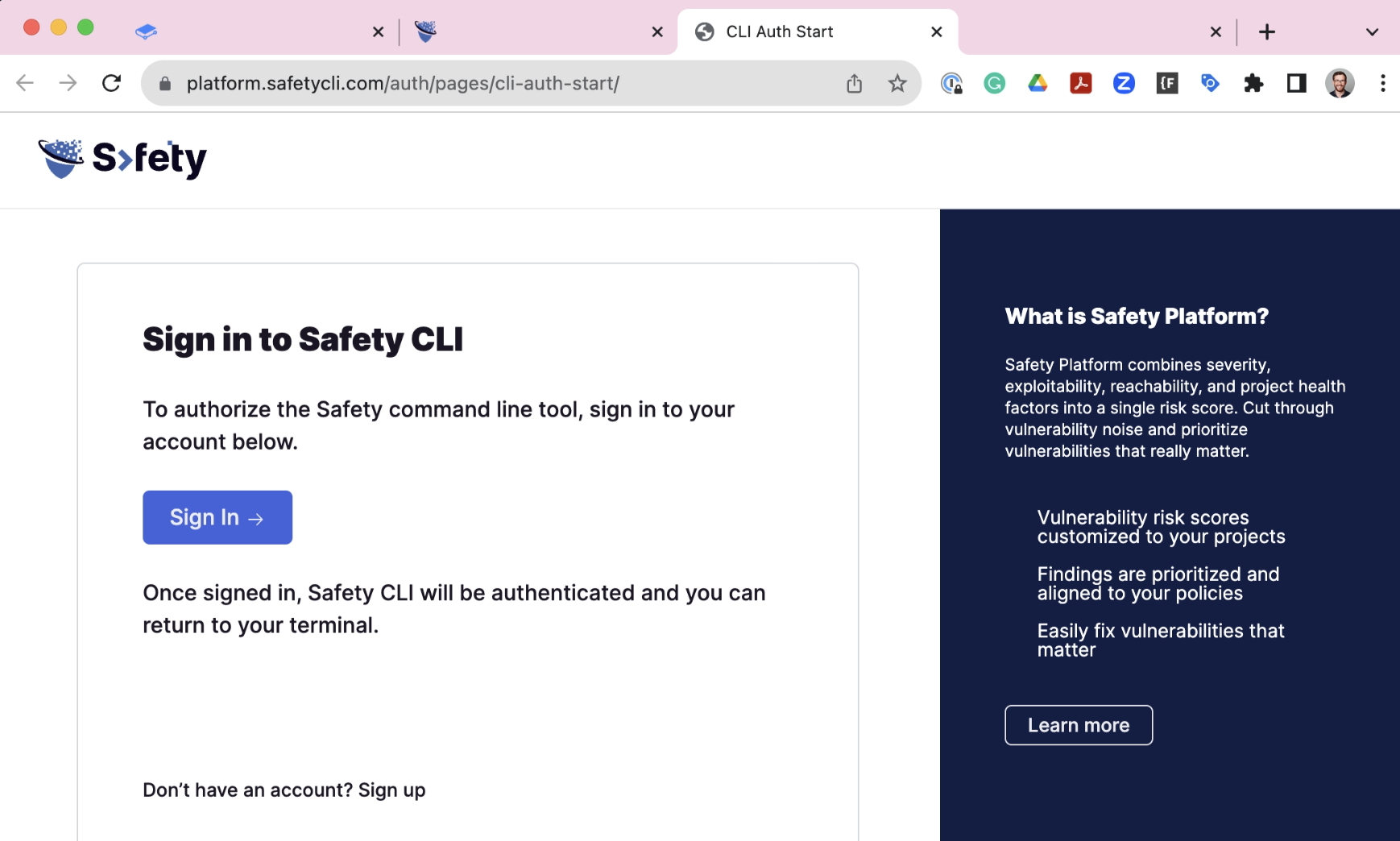Open the Zoom extension icon
Viewport: 1400px width, 841px height.
click(x=1124, y=83)
